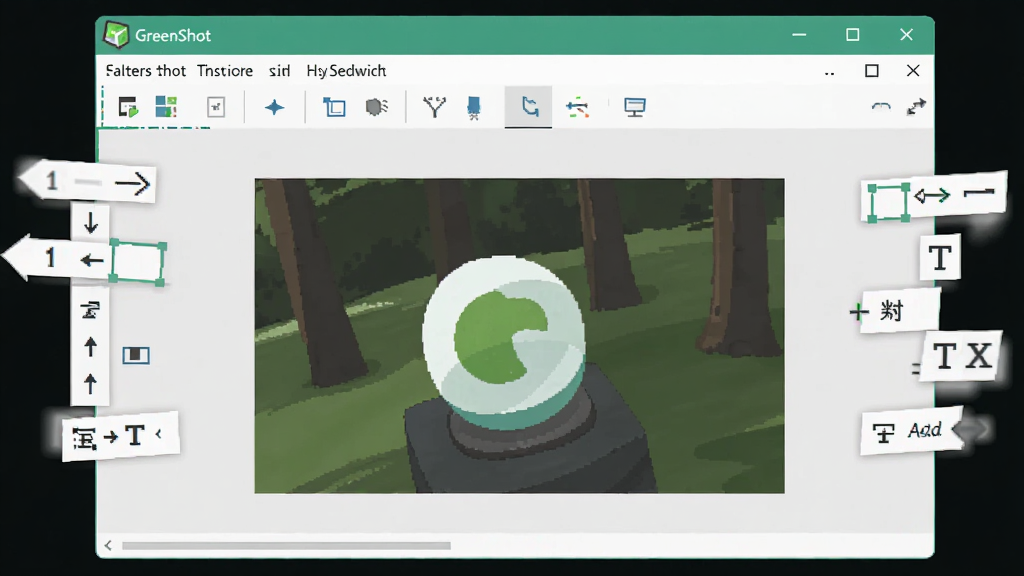Select the T text tool on right
This screenshot has height=576, width=1024.
pos(940,258)
